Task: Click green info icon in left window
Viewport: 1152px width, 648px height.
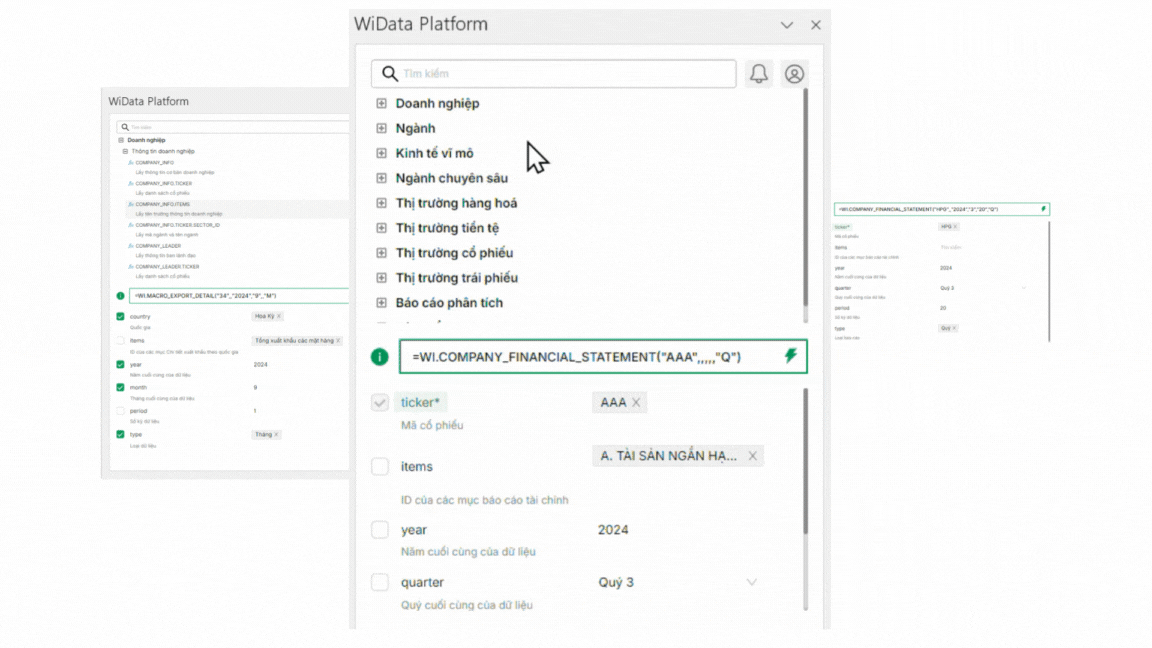Action: [x=120, y=296]
